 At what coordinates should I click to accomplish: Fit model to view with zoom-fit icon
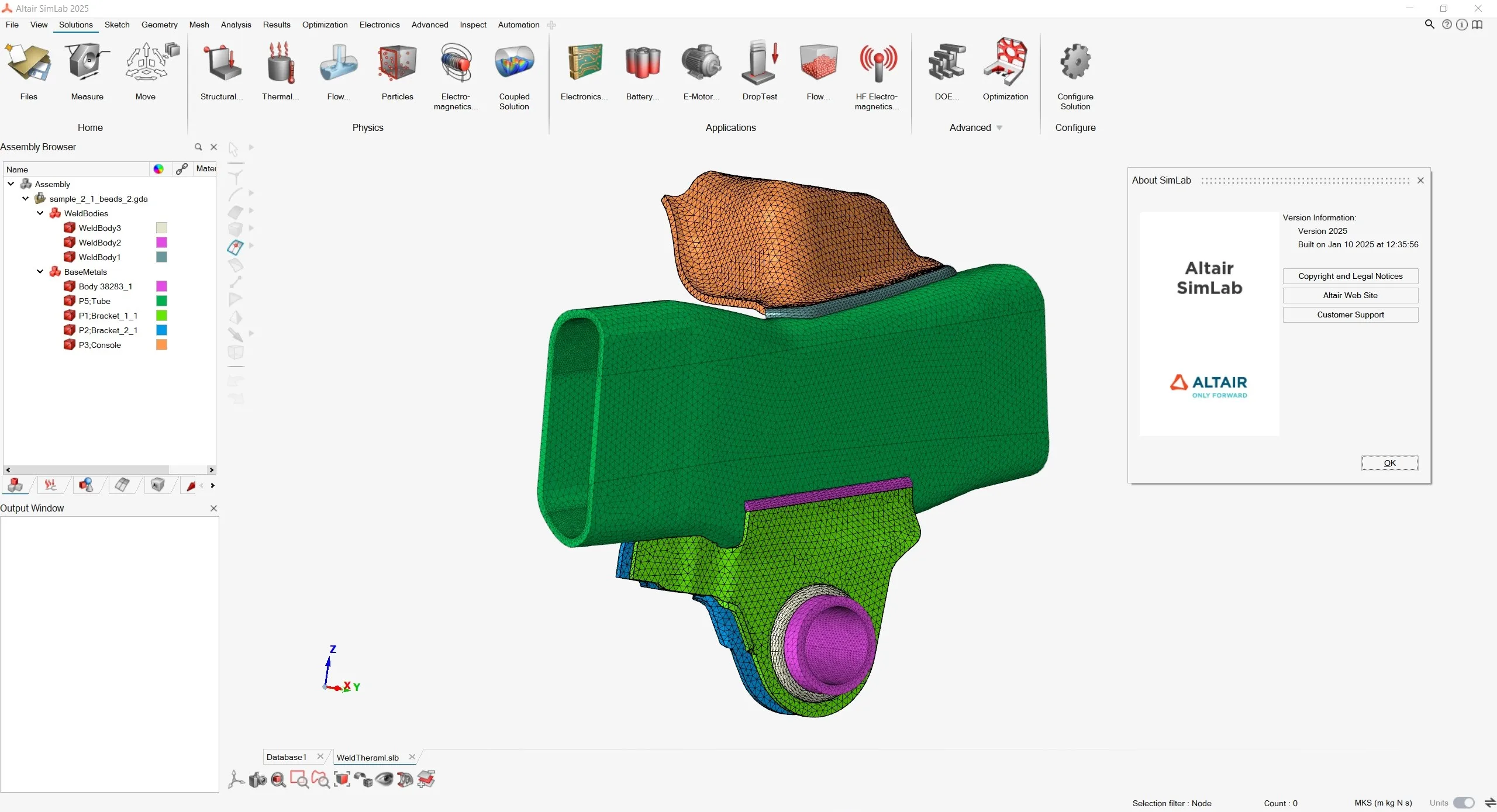278,779
